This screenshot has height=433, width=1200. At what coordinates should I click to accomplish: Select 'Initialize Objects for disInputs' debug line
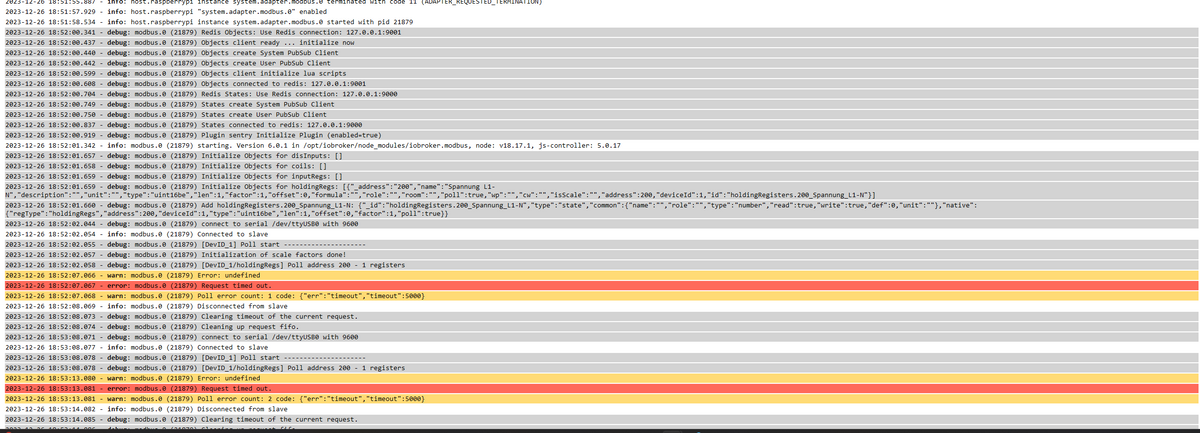(x=600, y=155)
